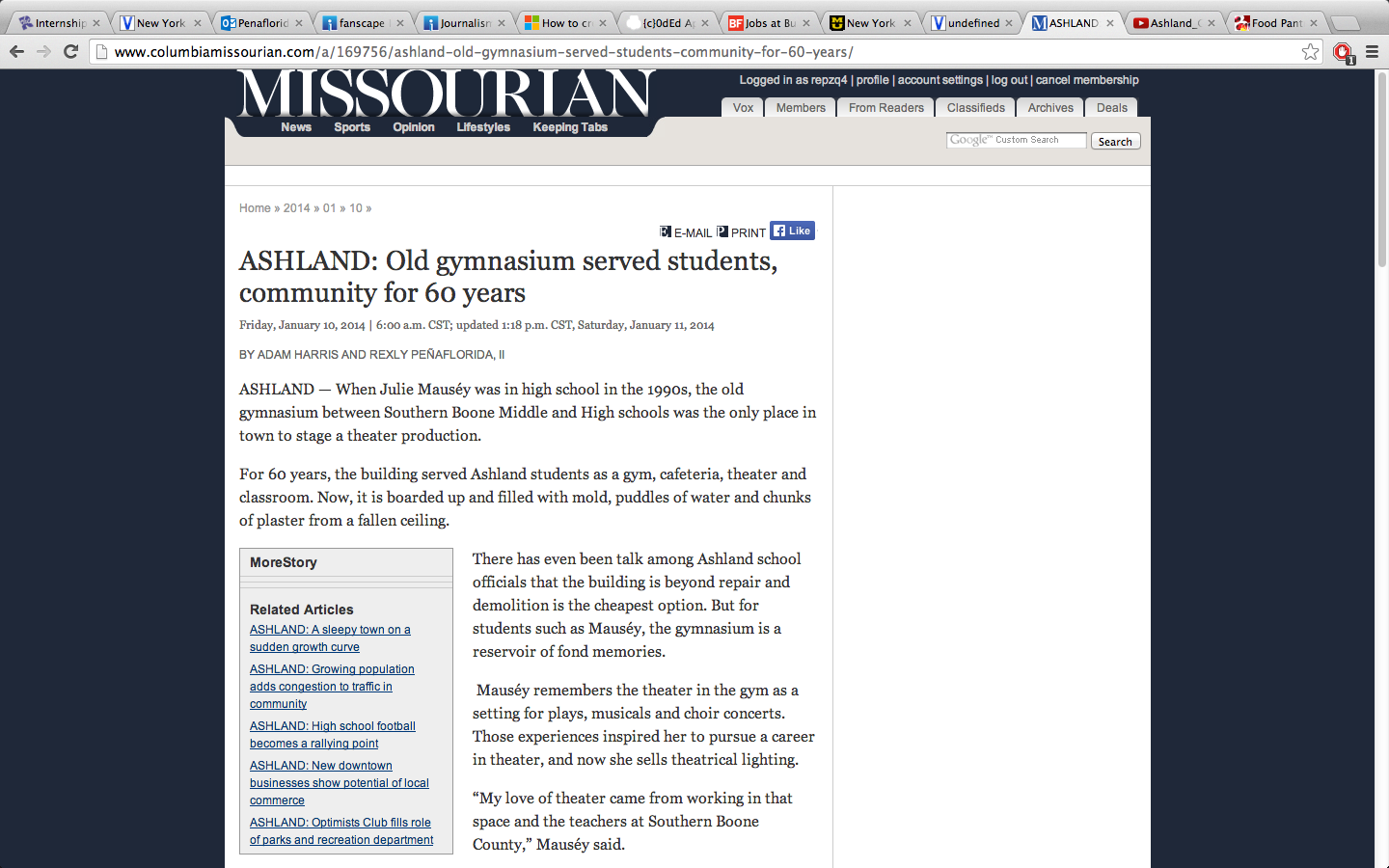The image size is (1389, 868).
Task: Open the Classifieds tab
Action: [975, 108]
